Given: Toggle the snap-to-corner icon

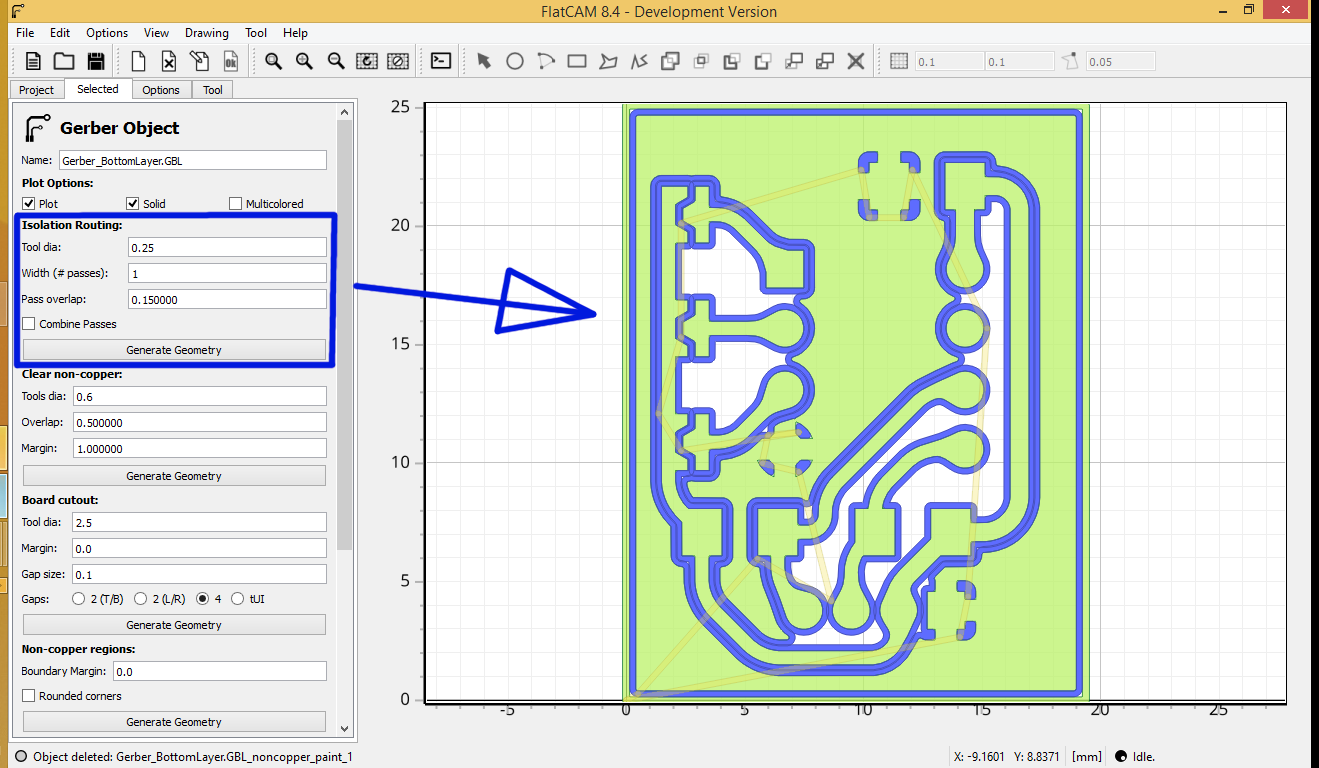Looking at the screenshot, I should coord(1071,61).
